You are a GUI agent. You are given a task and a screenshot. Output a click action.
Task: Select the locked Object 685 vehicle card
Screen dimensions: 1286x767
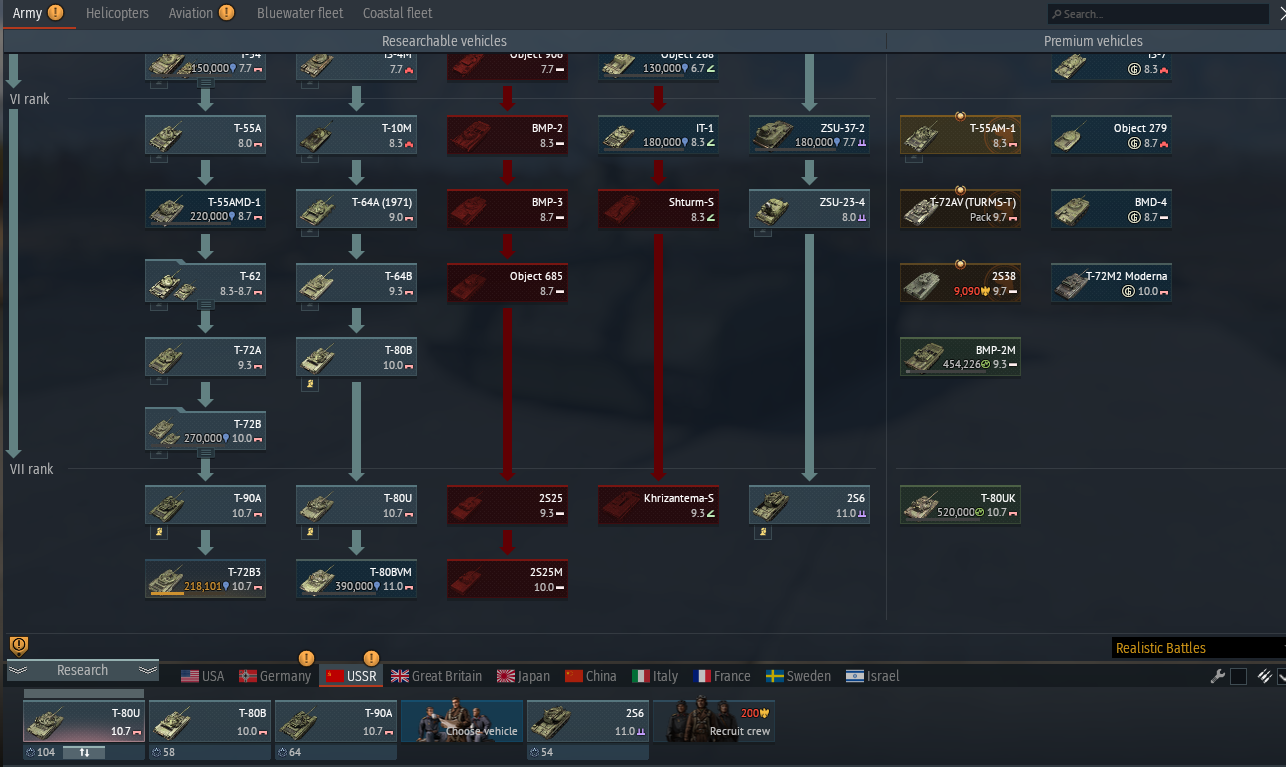click(508, 283)
